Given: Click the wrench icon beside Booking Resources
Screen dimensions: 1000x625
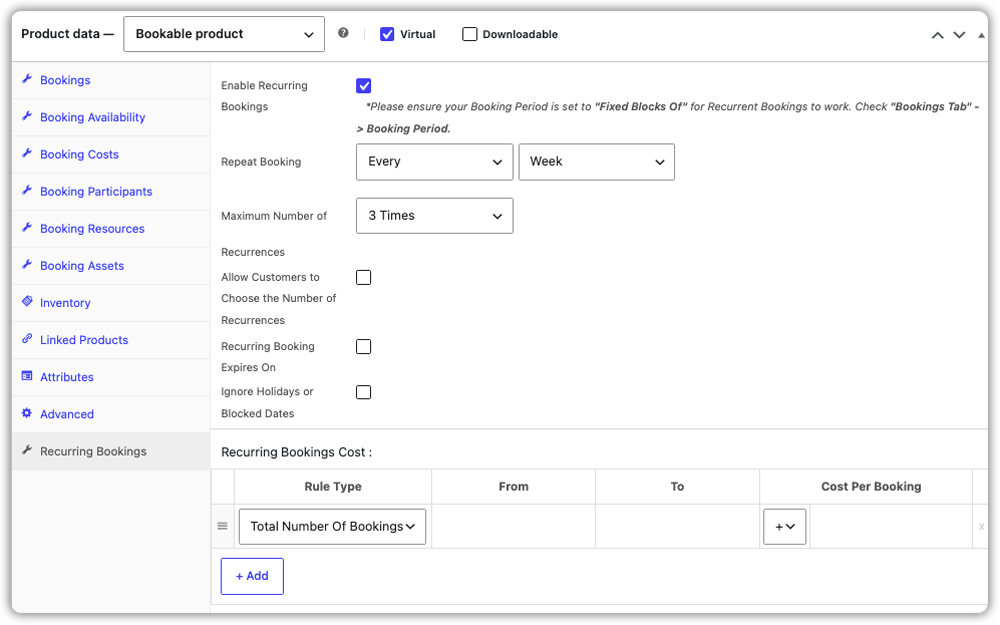Looking at the screenshot, I should pos(27,227).
